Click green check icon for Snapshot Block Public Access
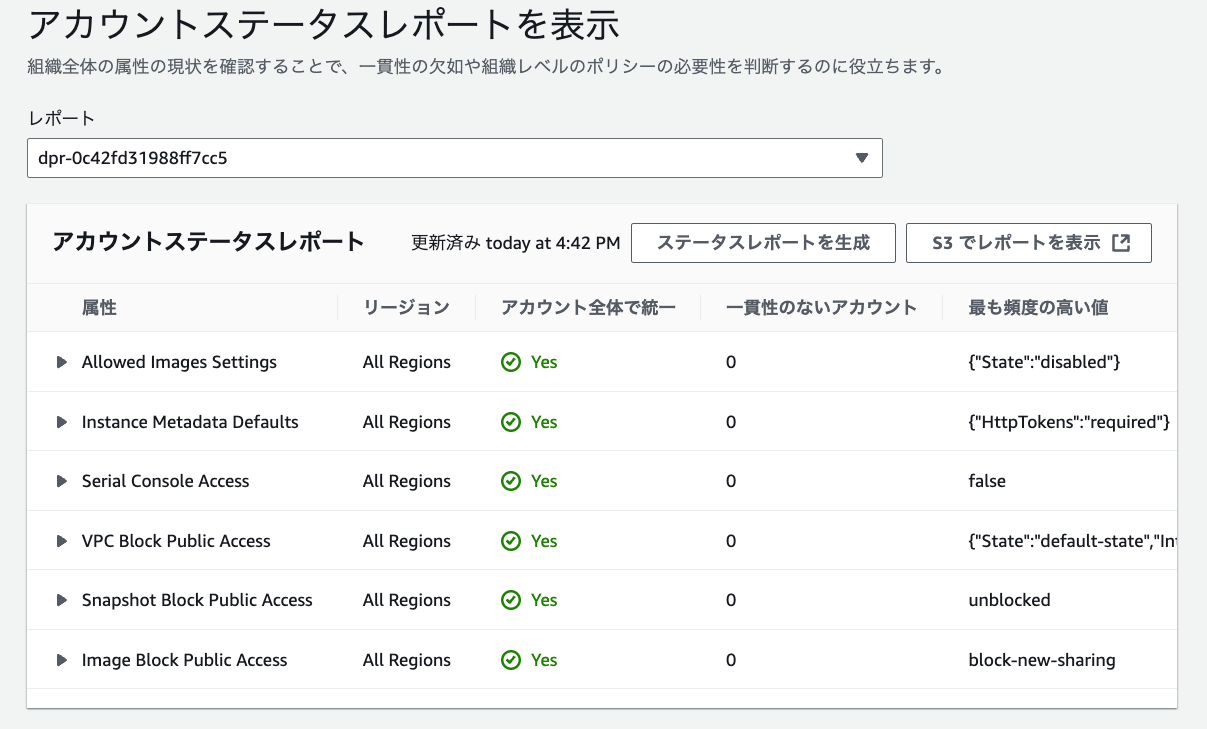Image resolution: width=1207 pixels, height=729 pixels. (x=511, y=600)
